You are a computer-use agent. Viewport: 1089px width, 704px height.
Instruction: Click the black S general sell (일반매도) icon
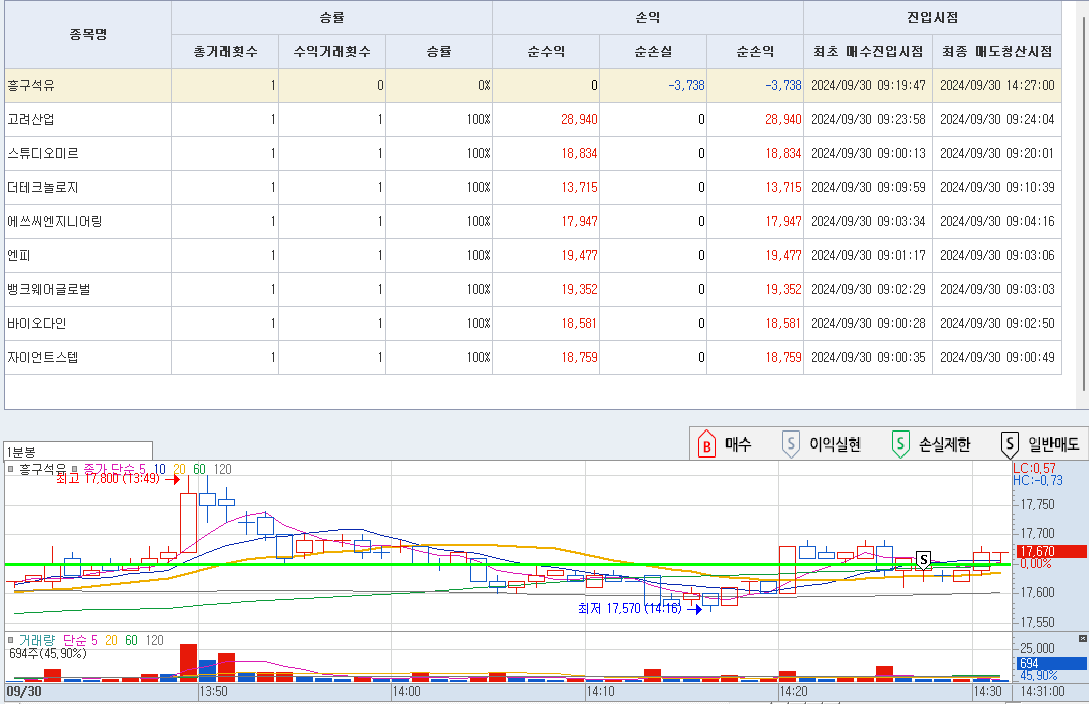point(1009,444)
